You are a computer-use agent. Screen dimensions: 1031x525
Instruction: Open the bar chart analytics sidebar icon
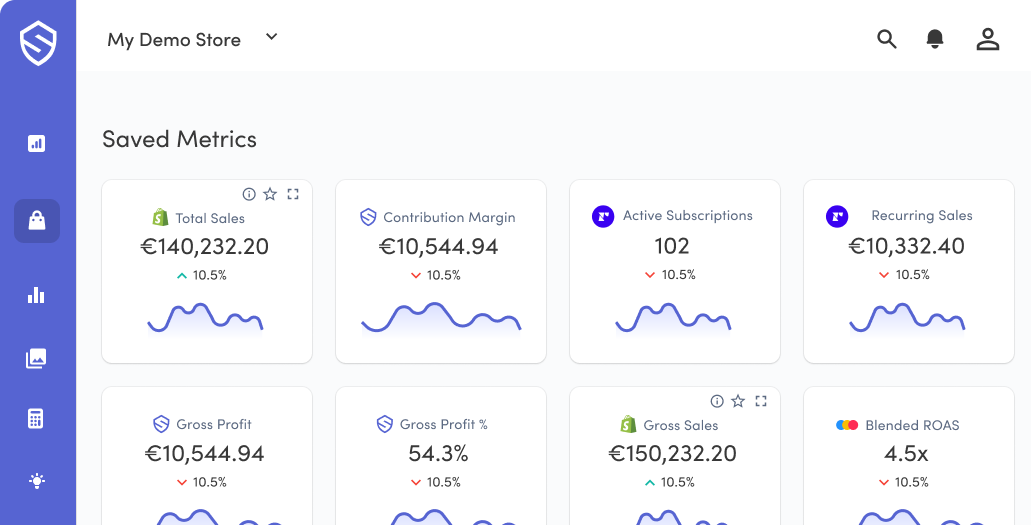[x=37, y=295]
